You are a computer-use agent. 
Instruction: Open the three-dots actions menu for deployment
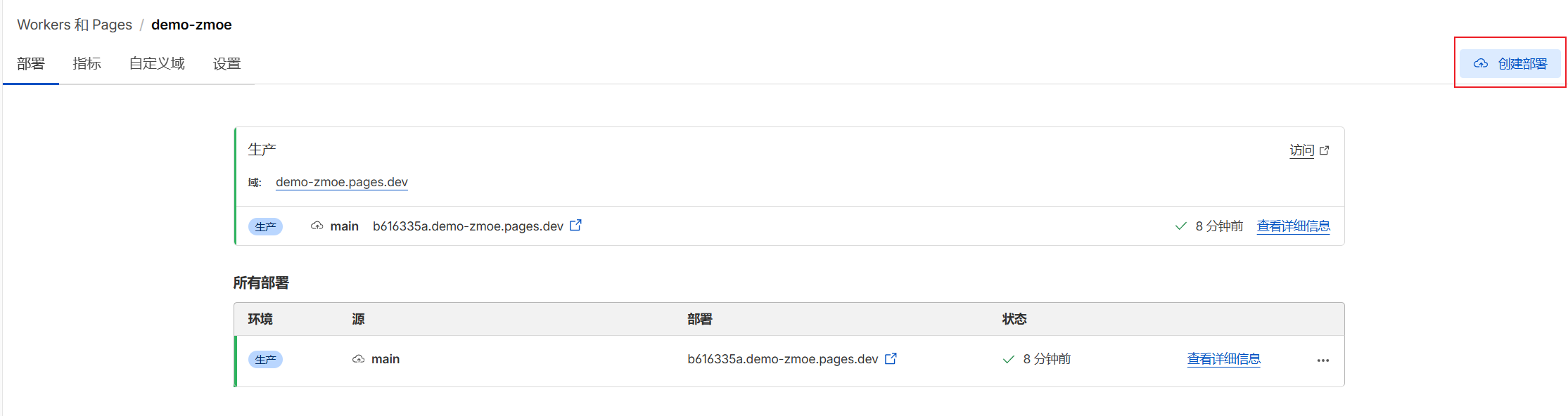tap(1323, 360)
